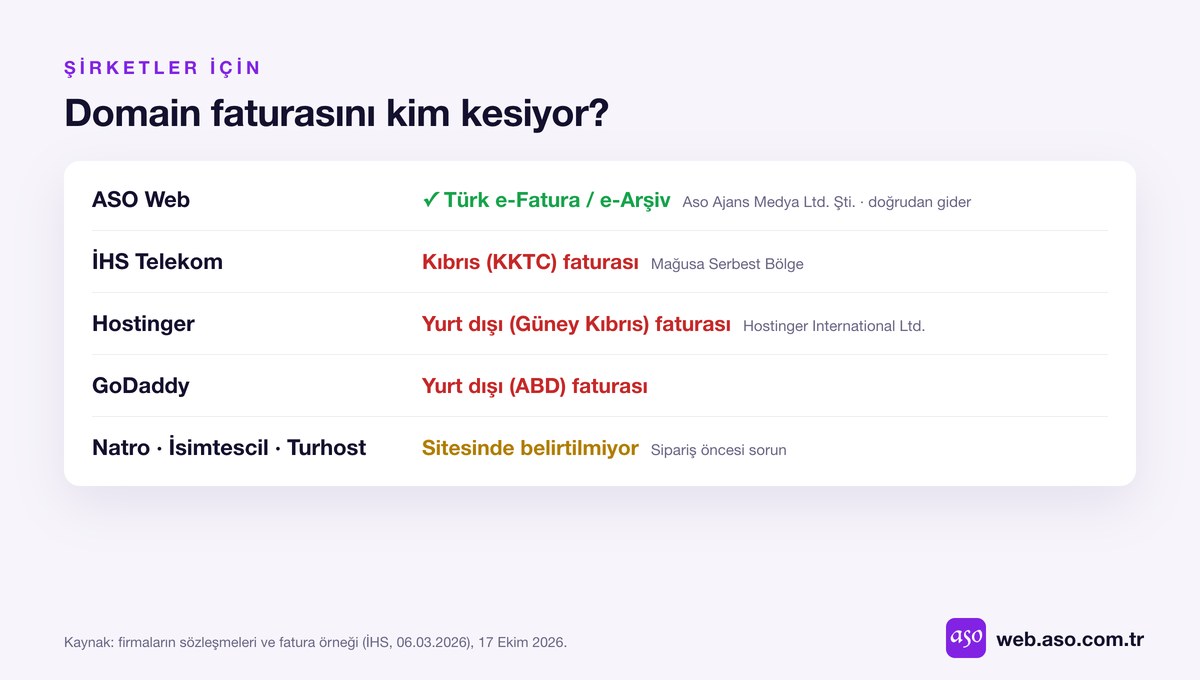Select the İHS Telekom row name

pyautogui.click(x=157, y=262)
